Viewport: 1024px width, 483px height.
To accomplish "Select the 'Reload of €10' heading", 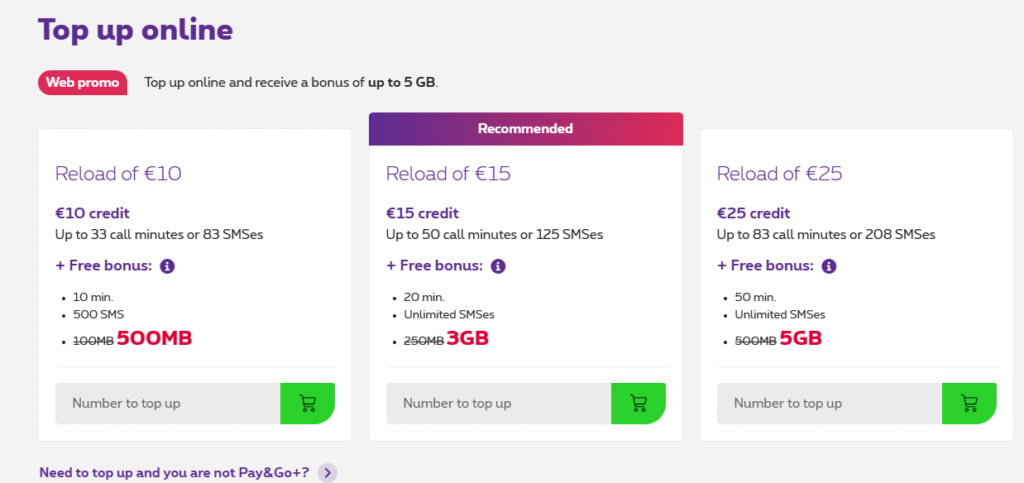I will [118, 173].
